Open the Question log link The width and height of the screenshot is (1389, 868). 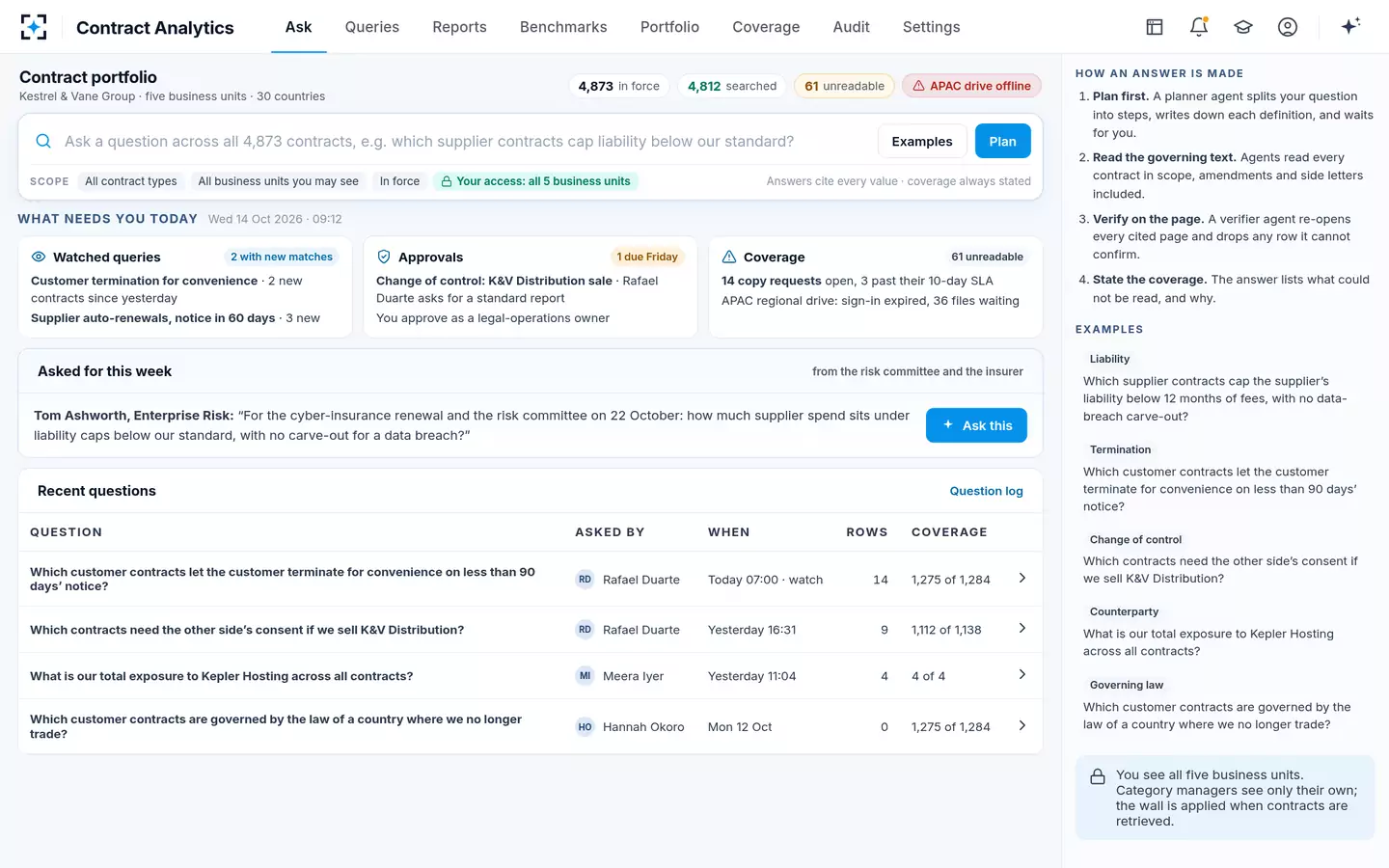[x=986, y=491]
